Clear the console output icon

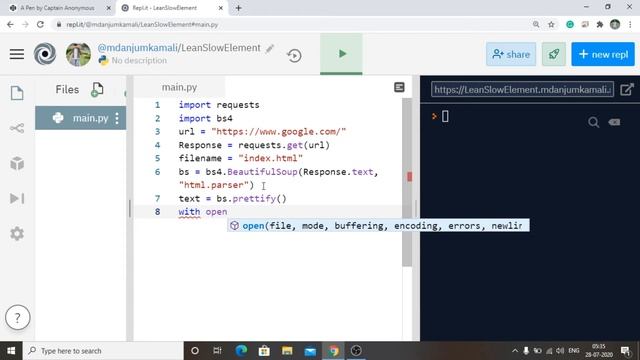click(x=614, y=122)
